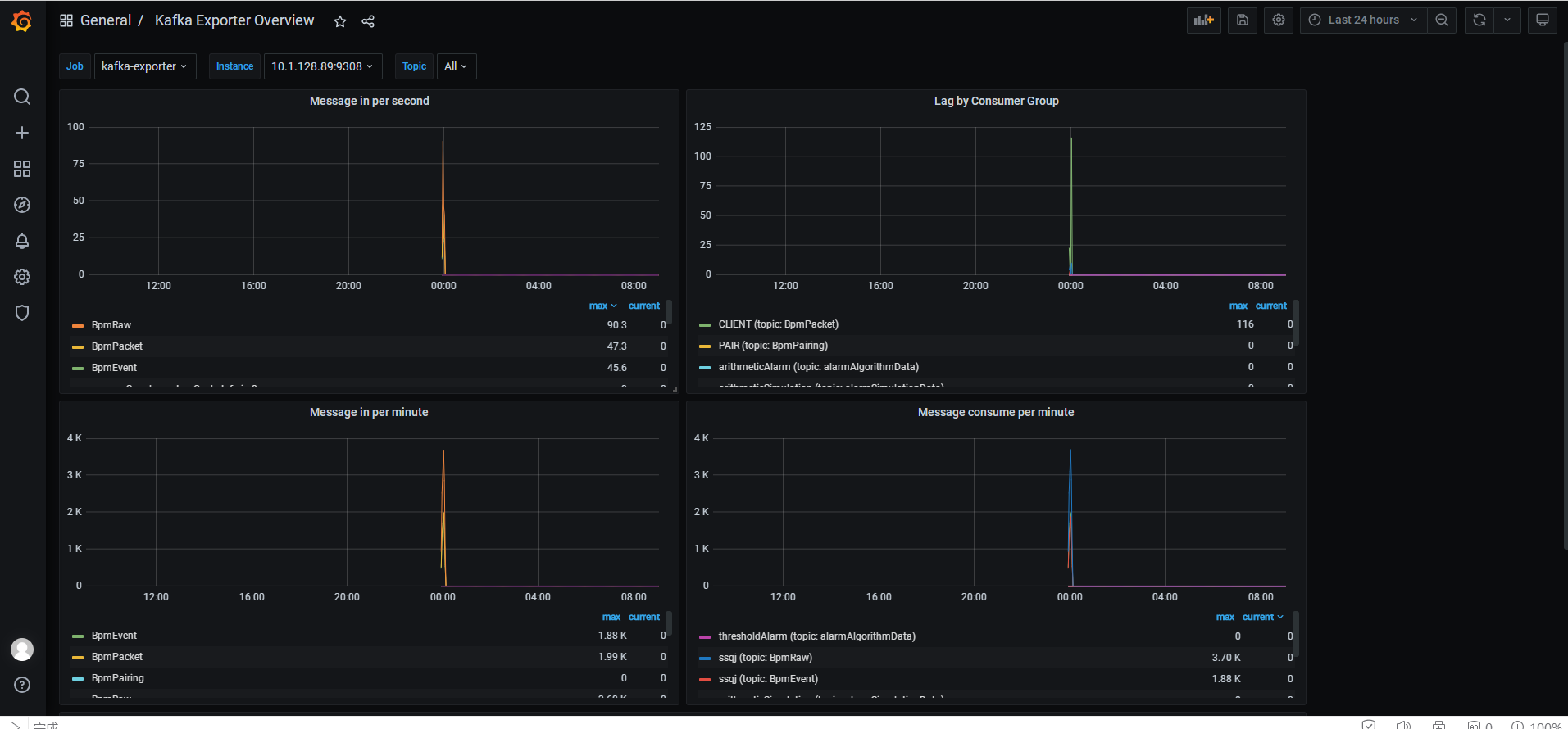
Task: Open the Topic All dropdown
Action: (x=456, y=66)
